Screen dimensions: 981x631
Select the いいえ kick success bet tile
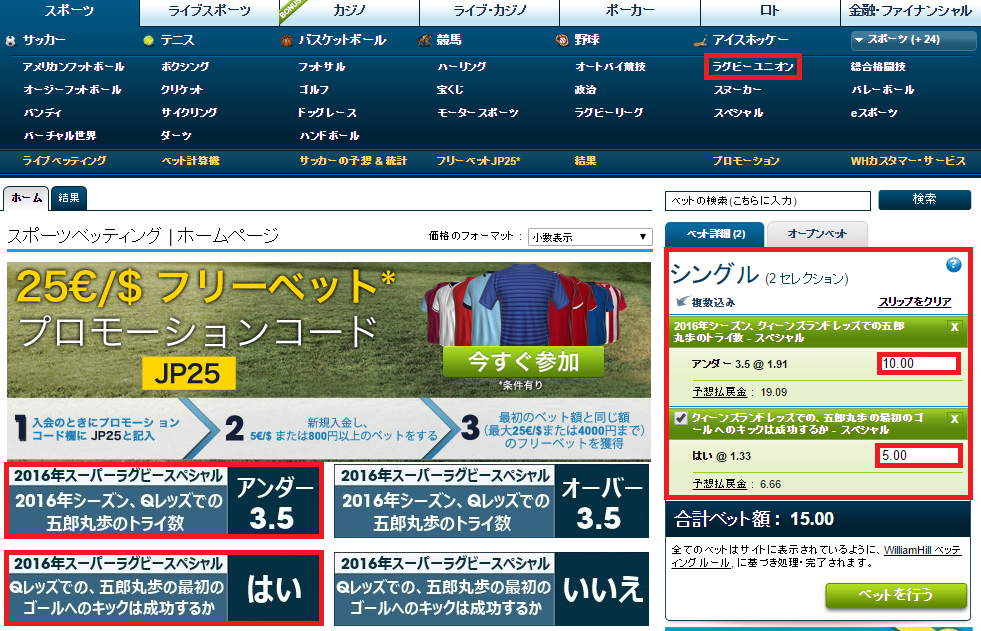coord(492,588)
